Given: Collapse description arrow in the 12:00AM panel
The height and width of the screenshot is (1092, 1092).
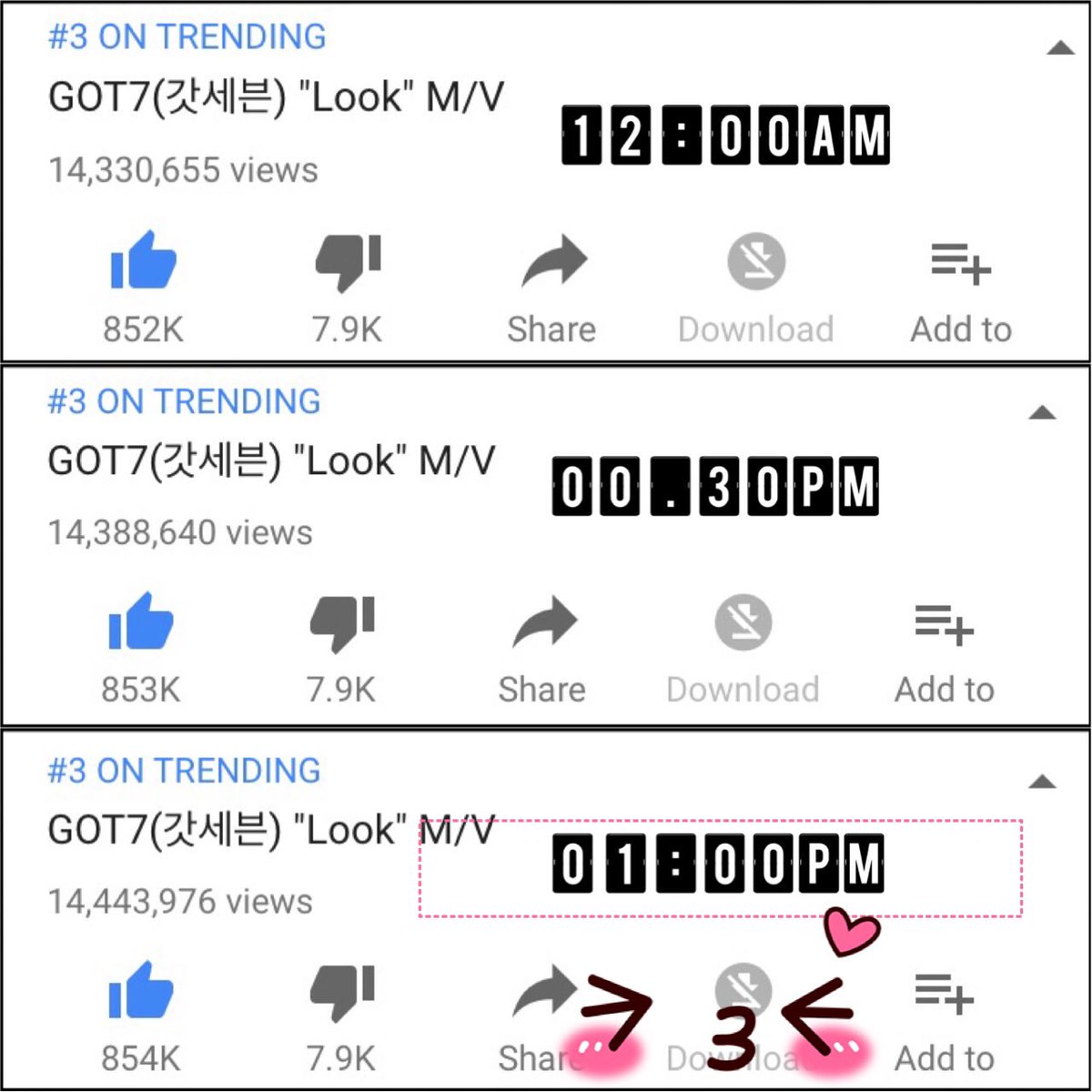Looking at the screenshot, I should [1060, 48].
